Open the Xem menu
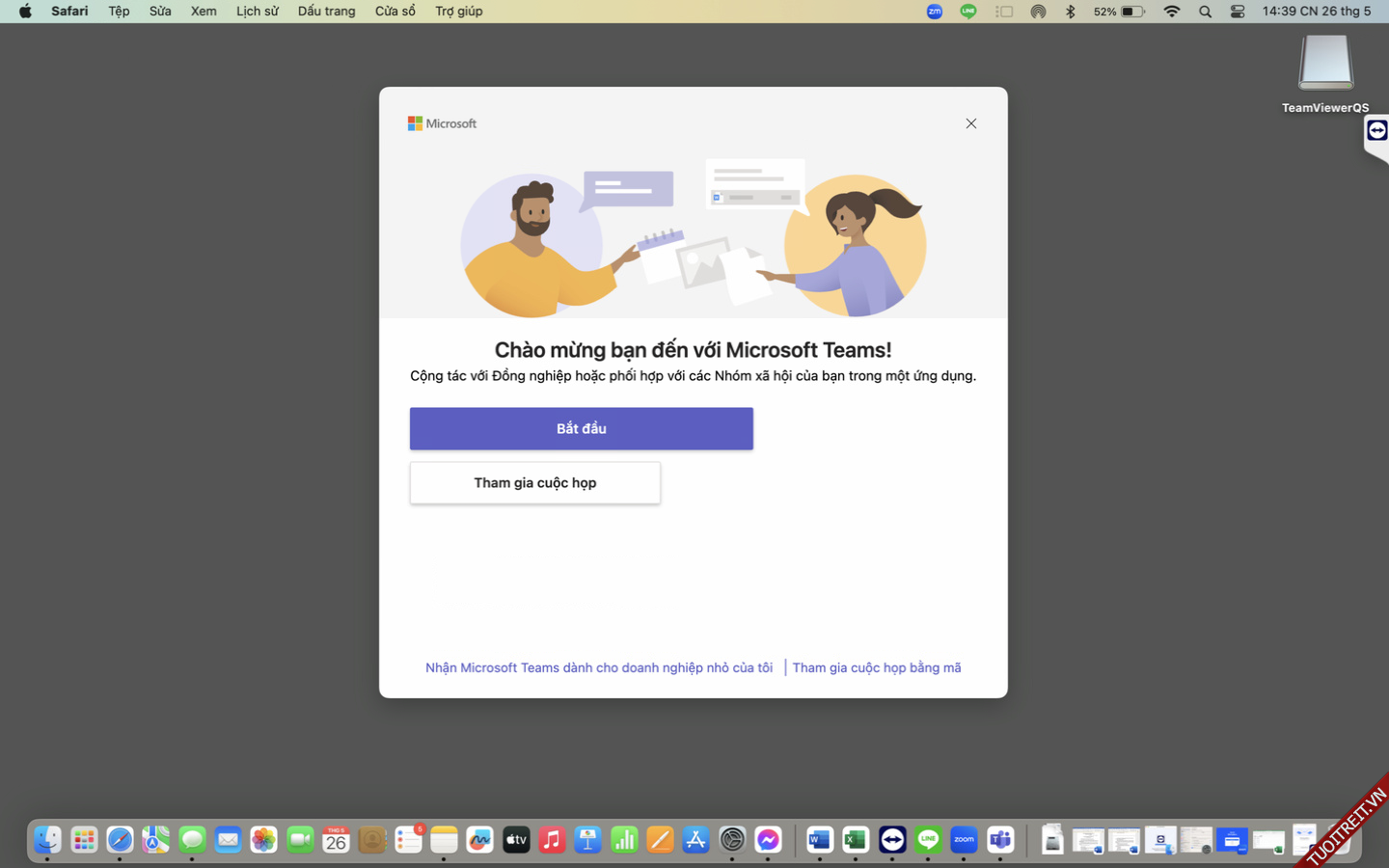Screen dimensions: 1389x868 (x=204, y=12)
